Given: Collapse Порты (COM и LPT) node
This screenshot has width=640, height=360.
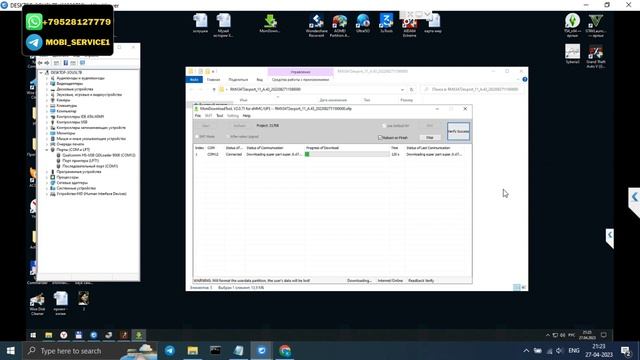Looking at the screenshot, I should click(47, 150).
